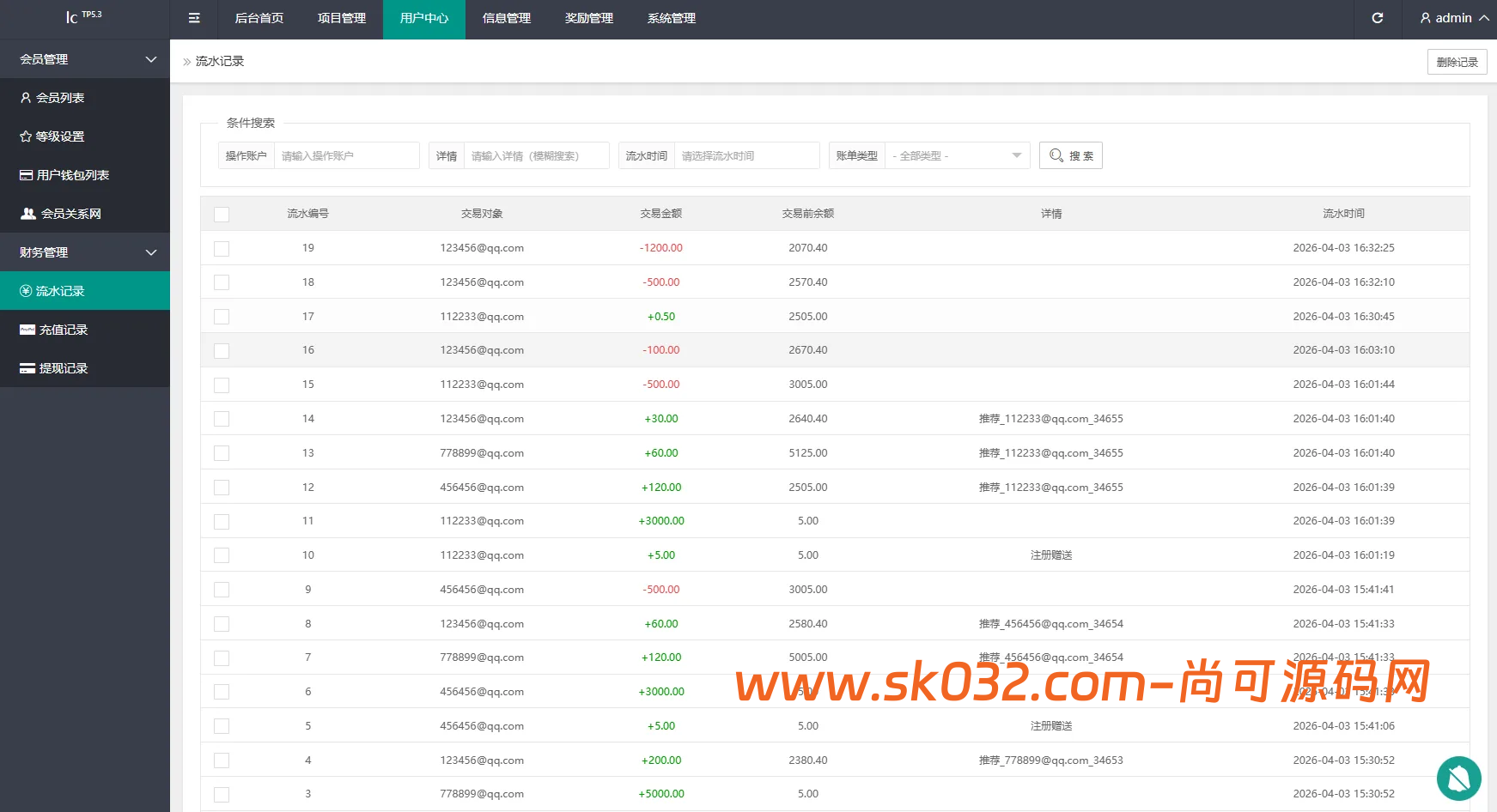This screenshot has height=812, width=1497.
Task: Click the 流水编号 column header
Action: pos(307,214)
